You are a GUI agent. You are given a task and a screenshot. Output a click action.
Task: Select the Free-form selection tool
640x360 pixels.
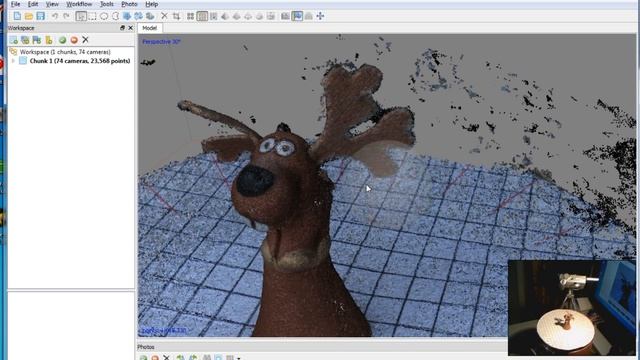116,16
